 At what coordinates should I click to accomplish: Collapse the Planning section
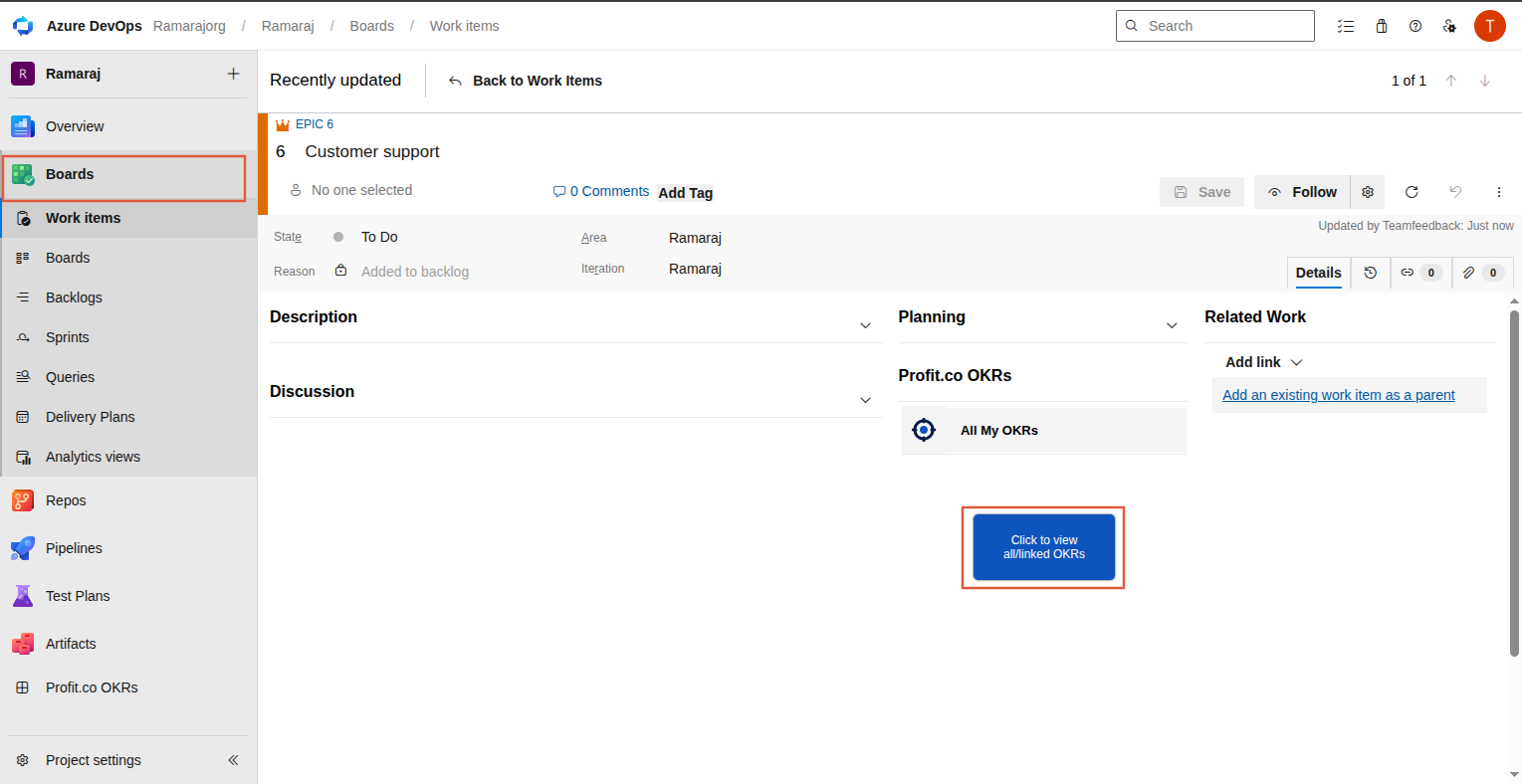[x=1172, y=325]
